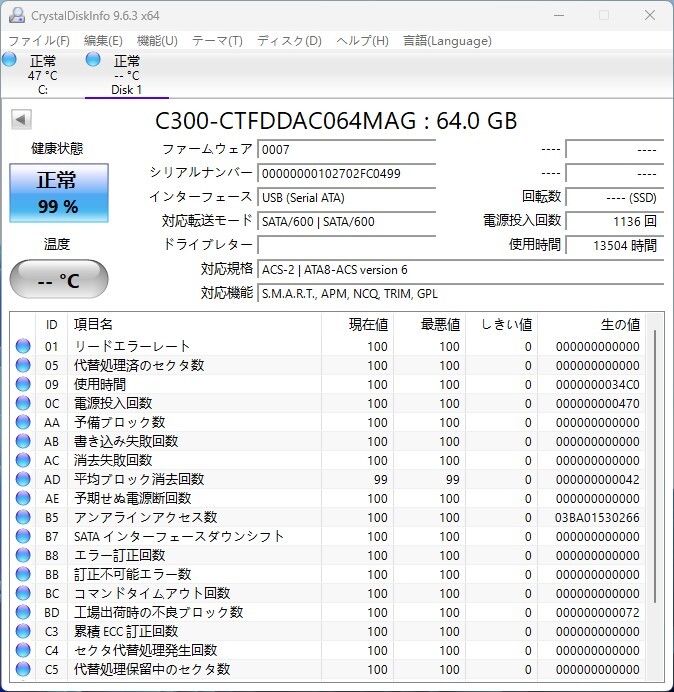Click status orb for リードエラーレート row

pos(23,346)
